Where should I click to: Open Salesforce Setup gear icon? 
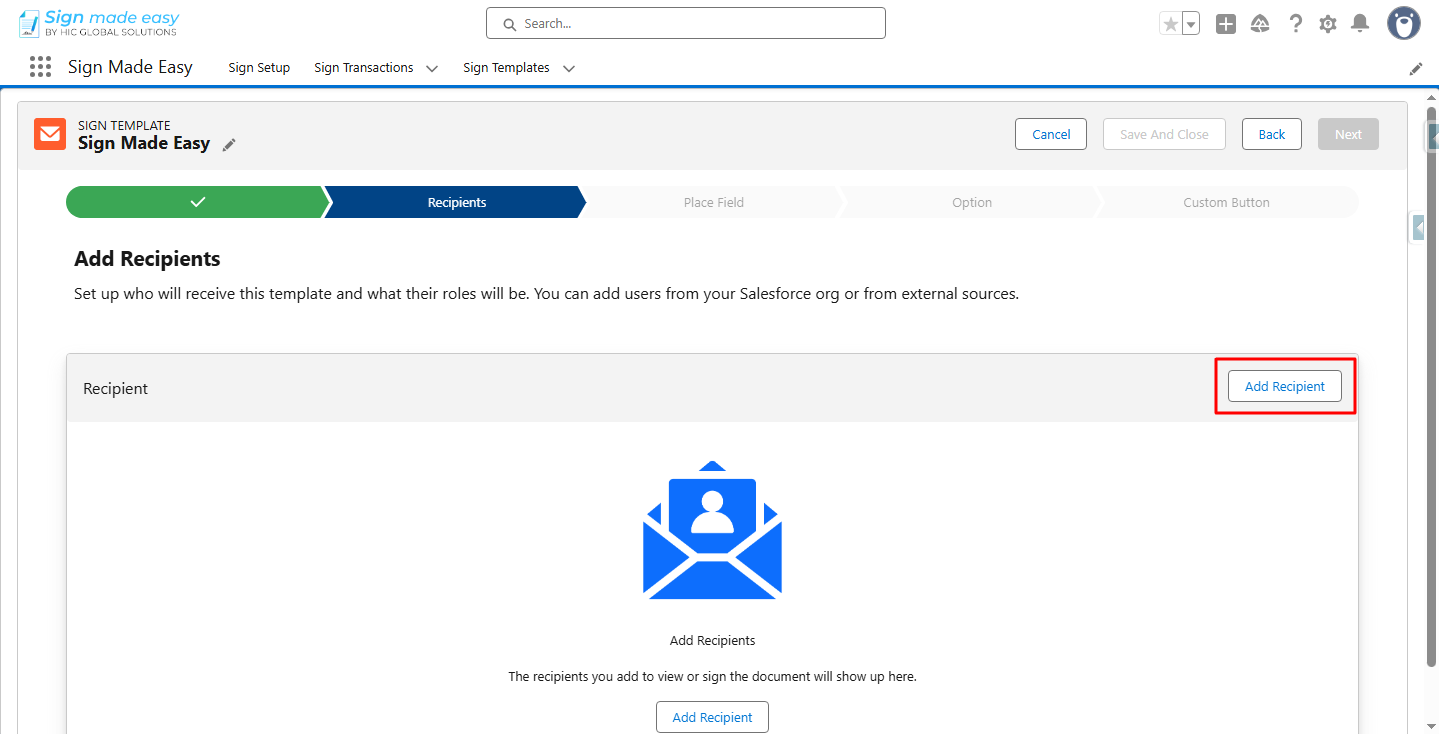point(1327,22)
